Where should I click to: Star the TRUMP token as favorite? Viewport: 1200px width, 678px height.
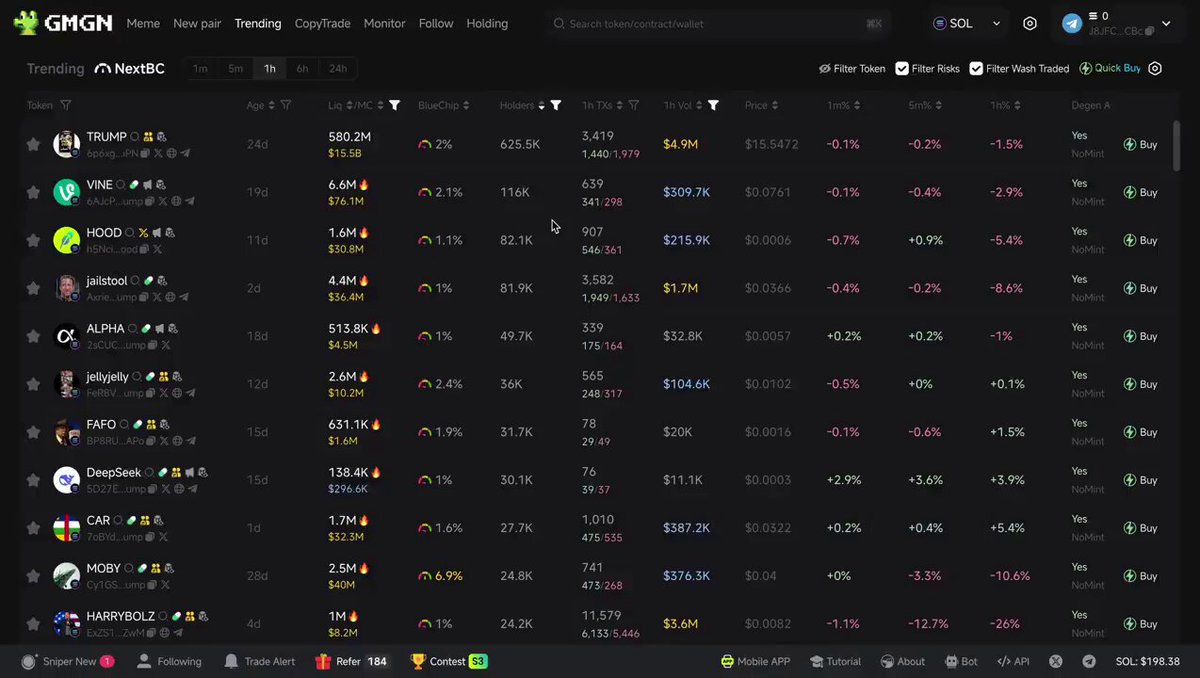coord(33,144)
